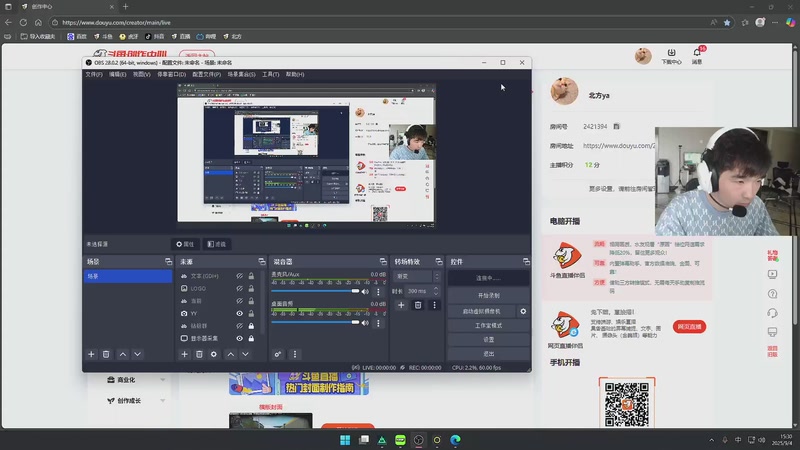Click the 属性 properties button under preview

tap(185, 244)
